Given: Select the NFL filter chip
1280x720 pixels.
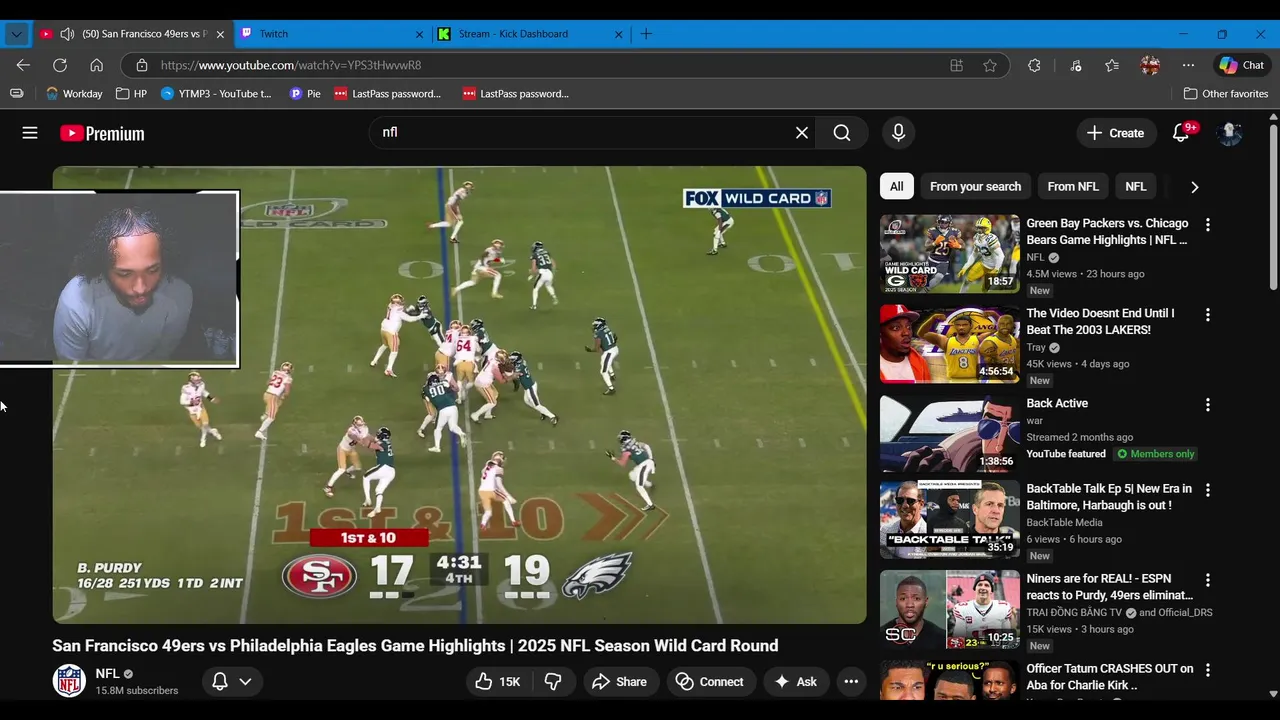Looking at the screenshot, I should click(1136, 186).
